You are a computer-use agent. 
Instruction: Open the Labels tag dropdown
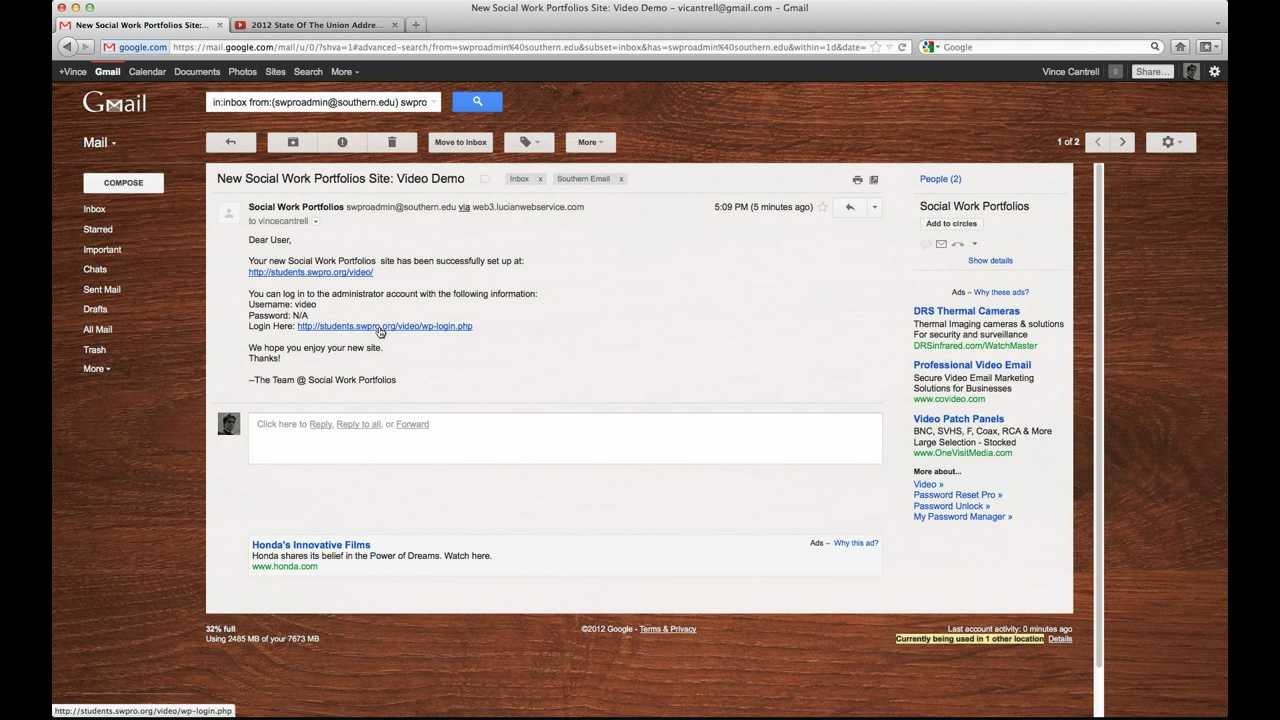click(x=529, y=142)
